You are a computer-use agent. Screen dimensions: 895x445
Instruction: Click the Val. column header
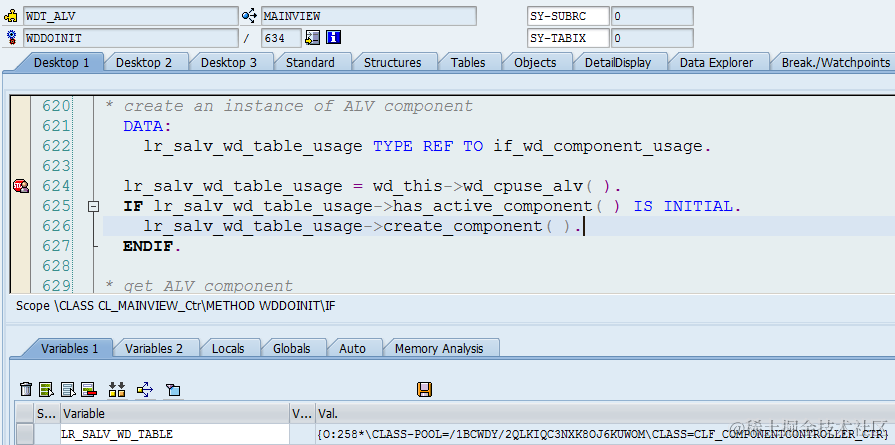coord(604,414)
